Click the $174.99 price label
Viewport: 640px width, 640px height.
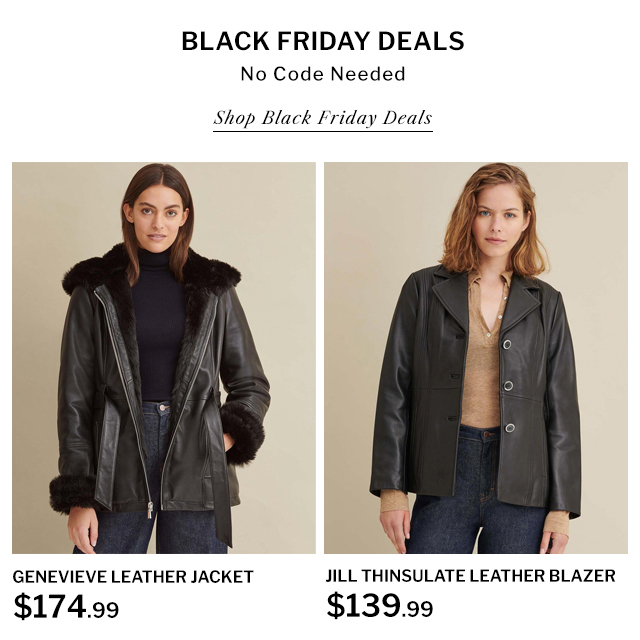[x=66, y=607]
